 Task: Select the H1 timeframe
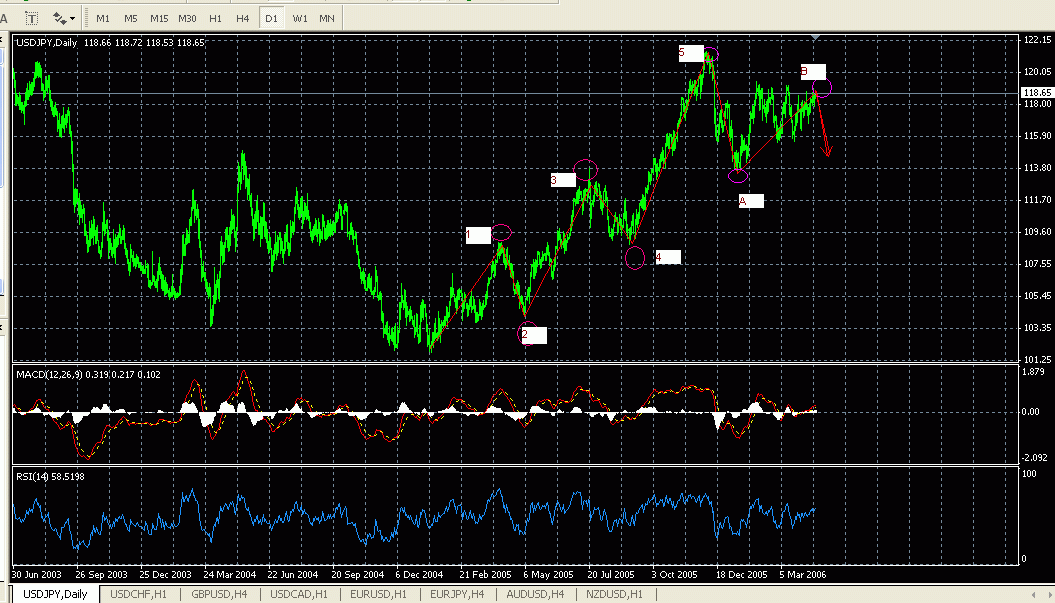click(x=214, y=18)
